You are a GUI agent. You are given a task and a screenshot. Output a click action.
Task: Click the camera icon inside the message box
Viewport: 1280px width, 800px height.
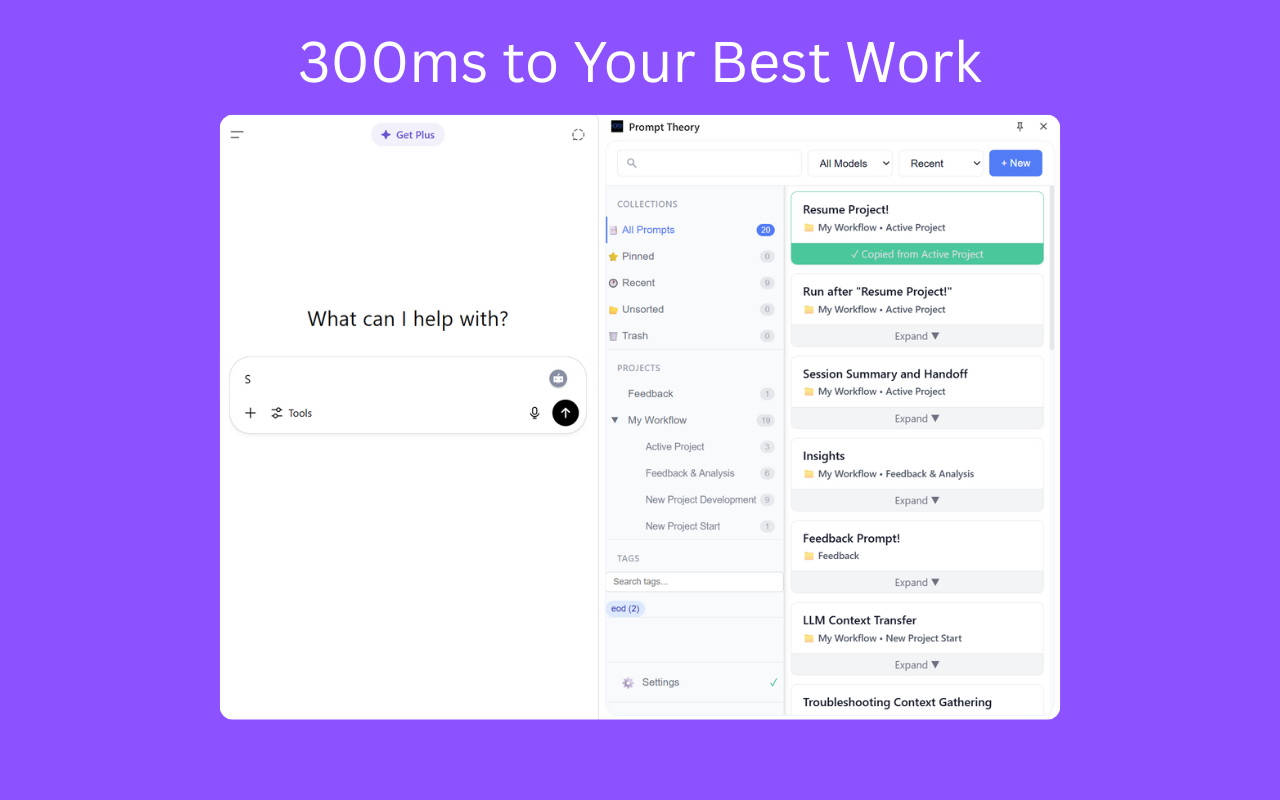557,378
